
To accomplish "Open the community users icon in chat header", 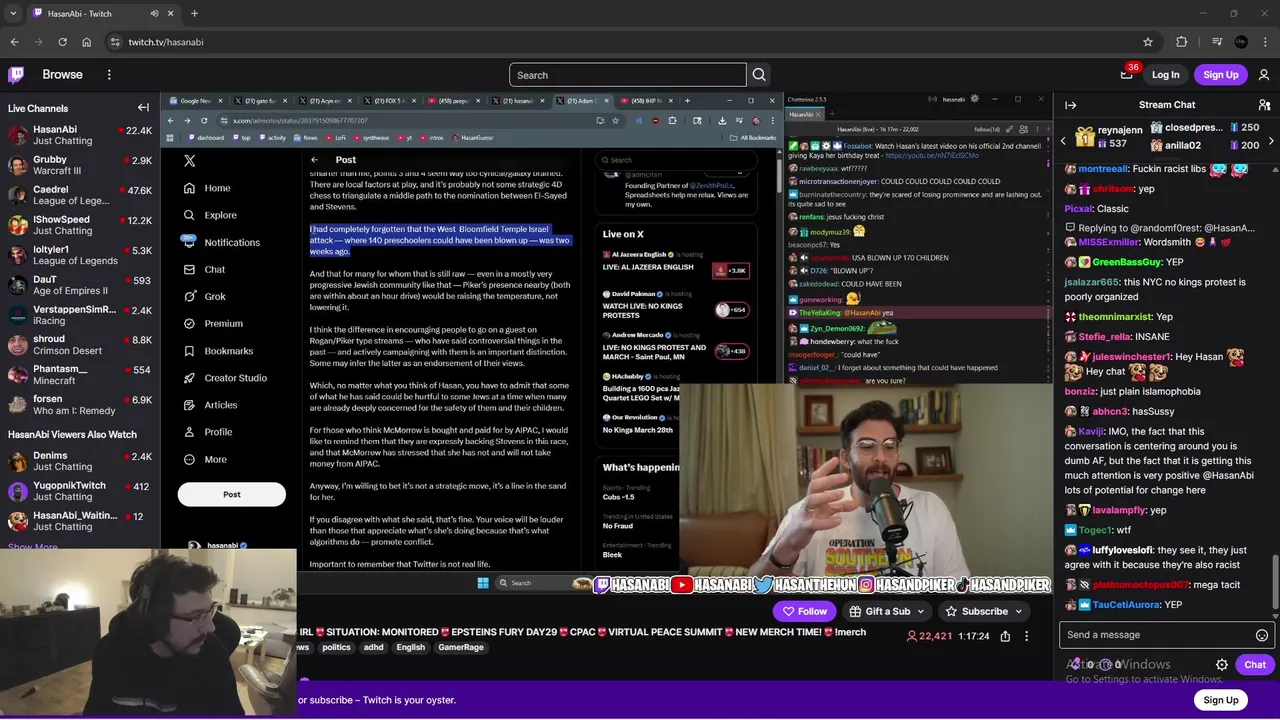I will 1264,105.
